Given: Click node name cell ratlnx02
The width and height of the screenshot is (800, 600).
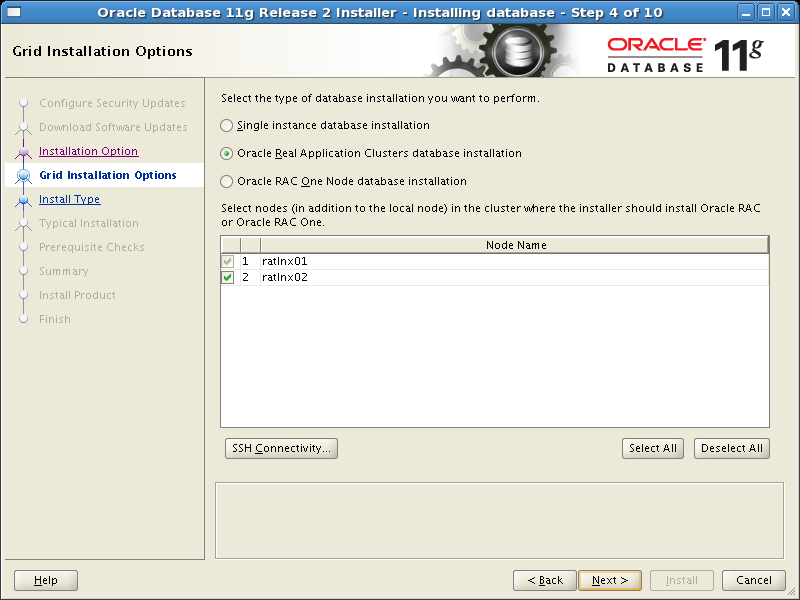Looking at the screenshot, I should point(514,278).
